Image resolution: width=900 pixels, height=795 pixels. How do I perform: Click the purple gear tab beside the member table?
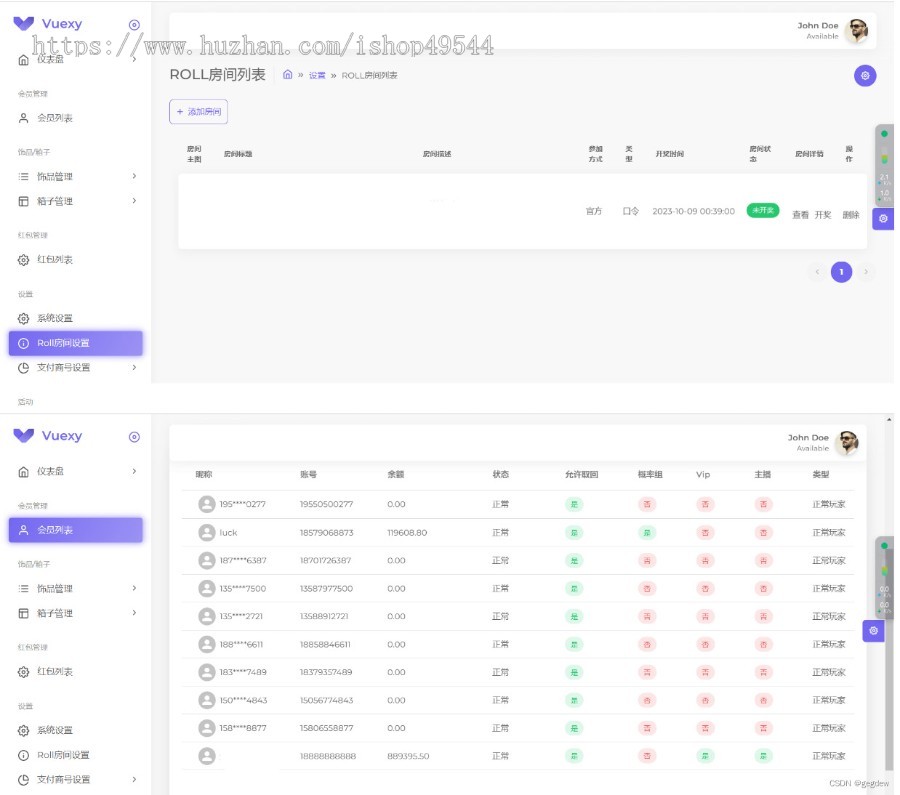click(x=873, y=631)
